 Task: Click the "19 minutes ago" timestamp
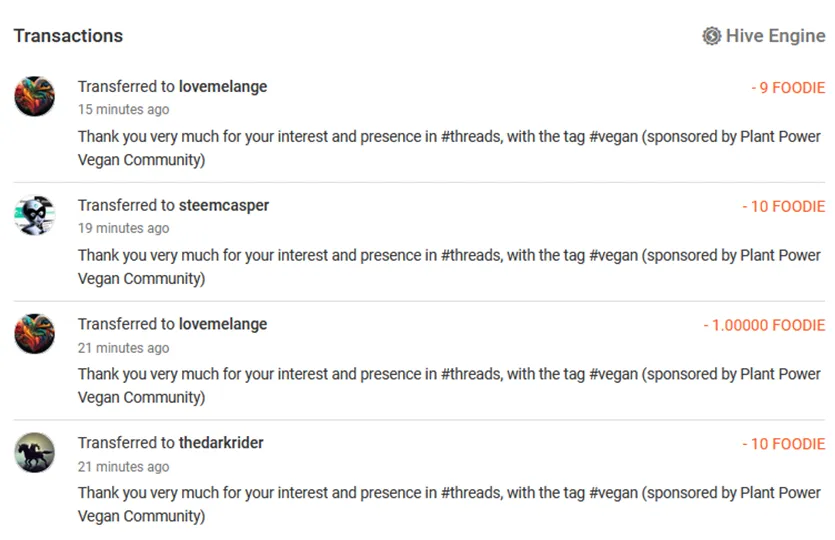pos(124,229)
